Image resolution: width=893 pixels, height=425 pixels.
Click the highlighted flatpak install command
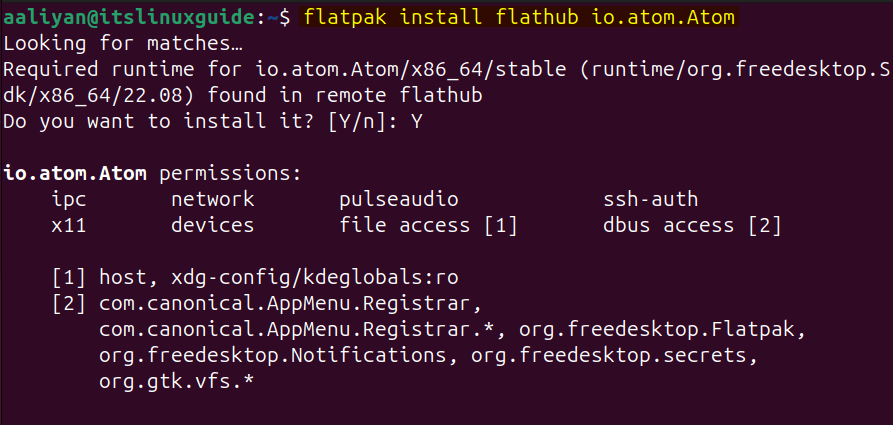520,18
